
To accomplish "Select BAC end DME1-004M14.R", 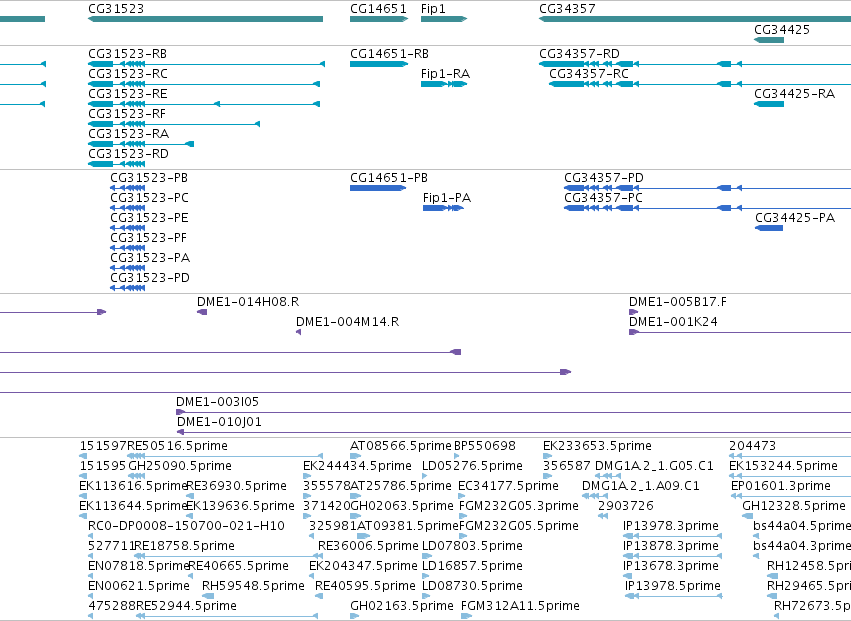I will coord(347,322).
